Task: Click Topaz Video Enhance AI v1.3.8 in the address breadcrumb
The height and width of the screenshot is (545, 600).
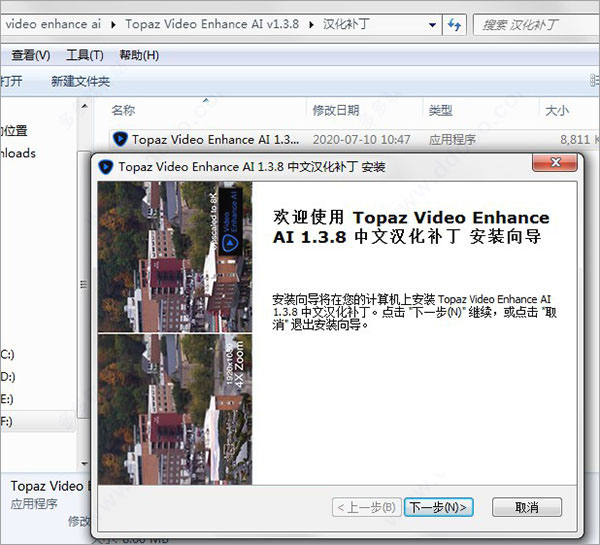Action: [212, 24]
